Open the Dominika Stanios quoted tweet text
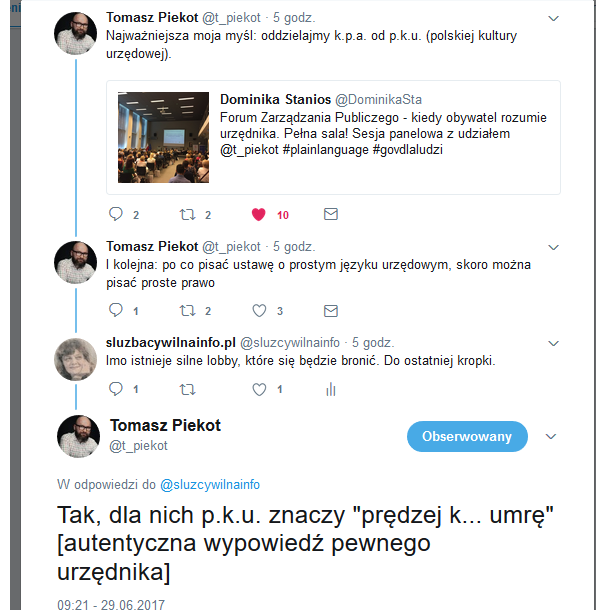The image size is (610, 610). (x=383, y=133)
